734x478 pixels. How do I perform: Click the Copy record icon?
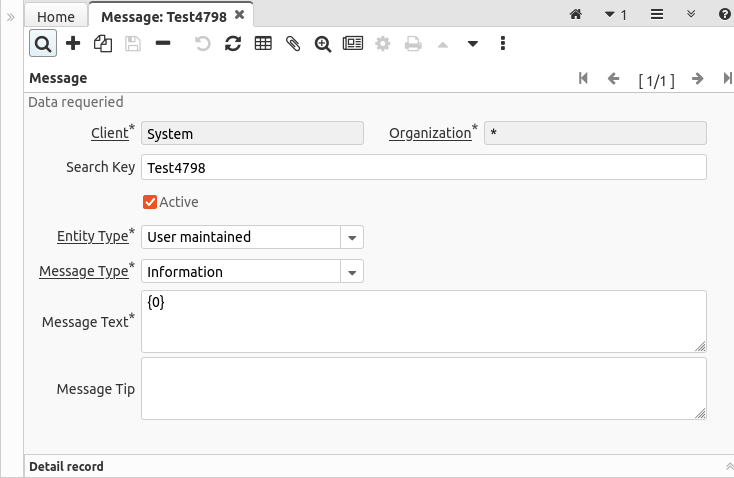point(102,44)
